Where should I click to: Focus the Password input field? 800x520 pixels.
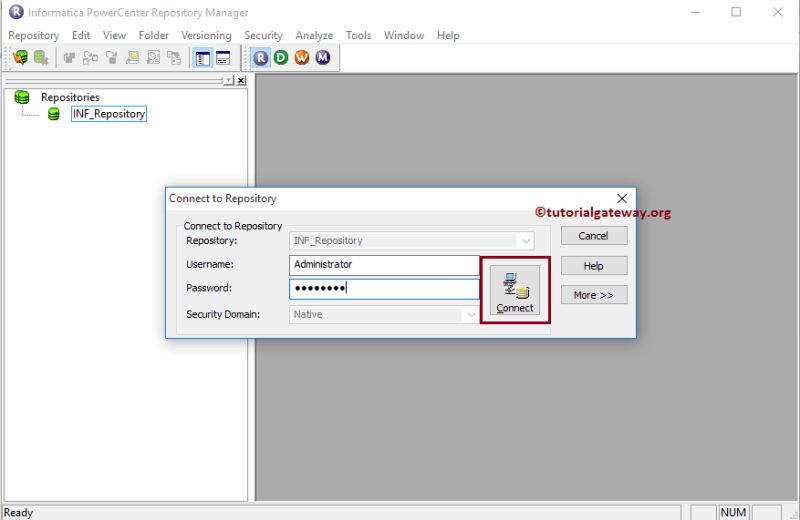pos(384,288)
